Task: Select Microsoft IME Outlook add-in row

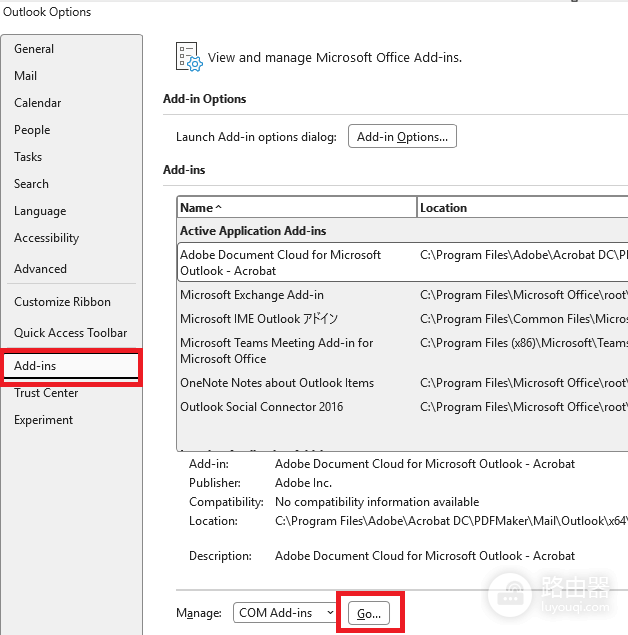Action: coord(402,319)
